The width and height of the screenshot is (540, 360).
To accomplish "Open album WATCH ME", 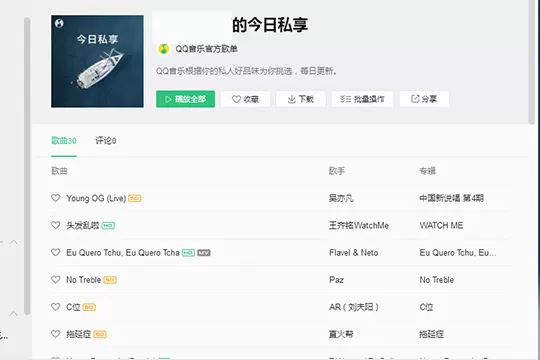I will (441, 226).
